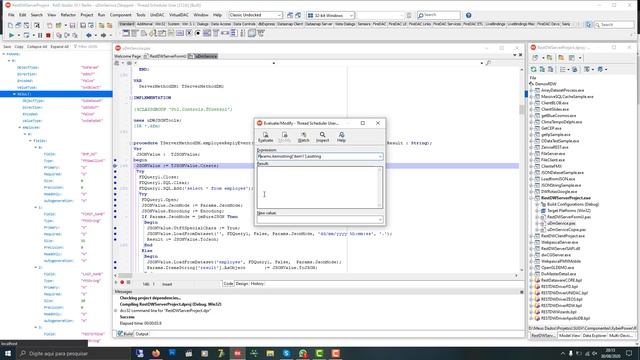Screen dimensions: 640x360
Task: Switch to the Model View tab
Action: click(569, 336)
